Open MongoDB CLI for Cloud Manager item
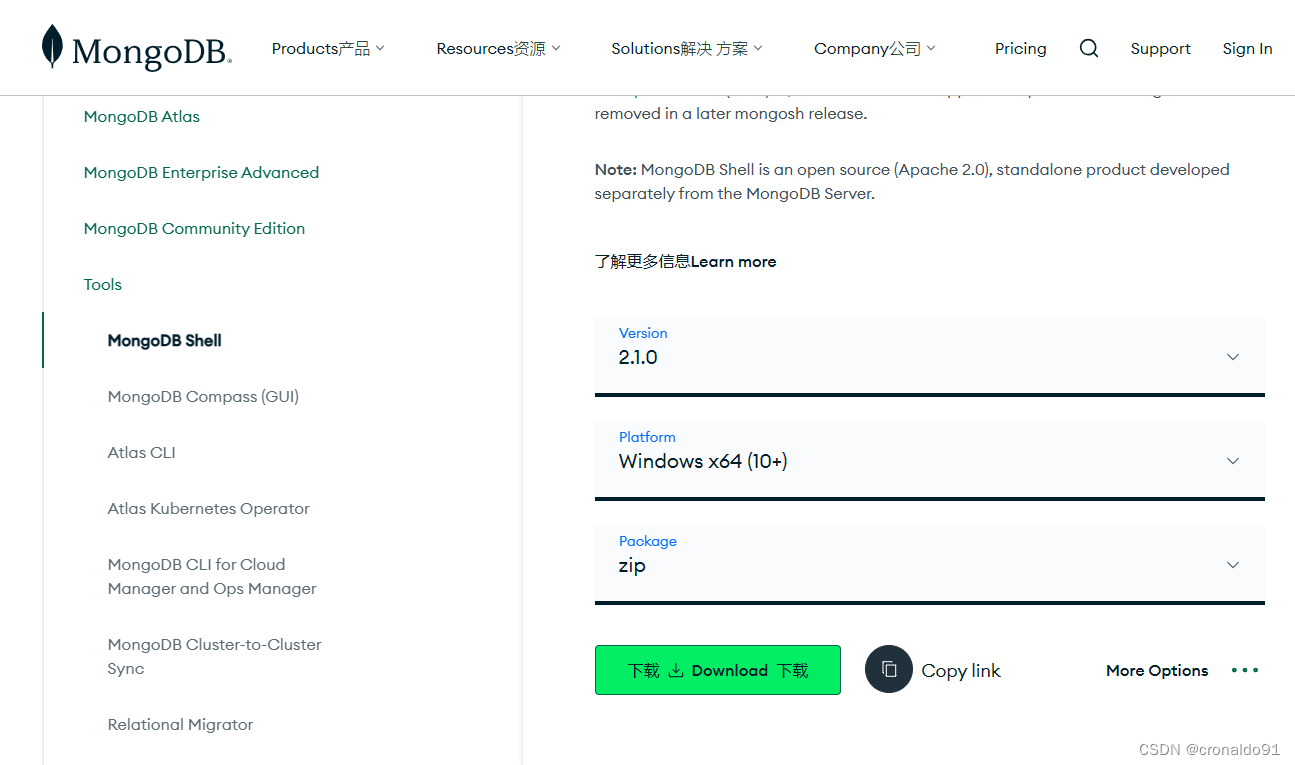1295x765 pixels. coord(212,576)
